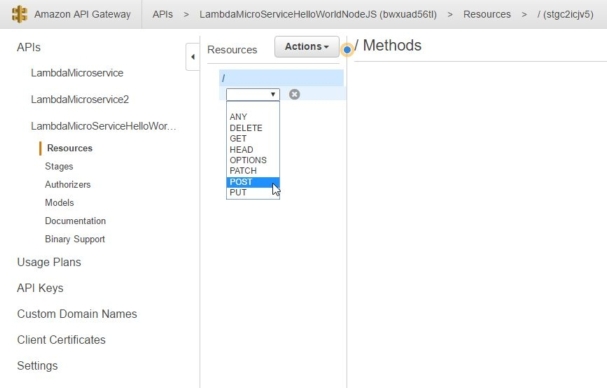This screenshot has height=388, width=607.
Task: Go to API Keys
Action: point(40,288)
